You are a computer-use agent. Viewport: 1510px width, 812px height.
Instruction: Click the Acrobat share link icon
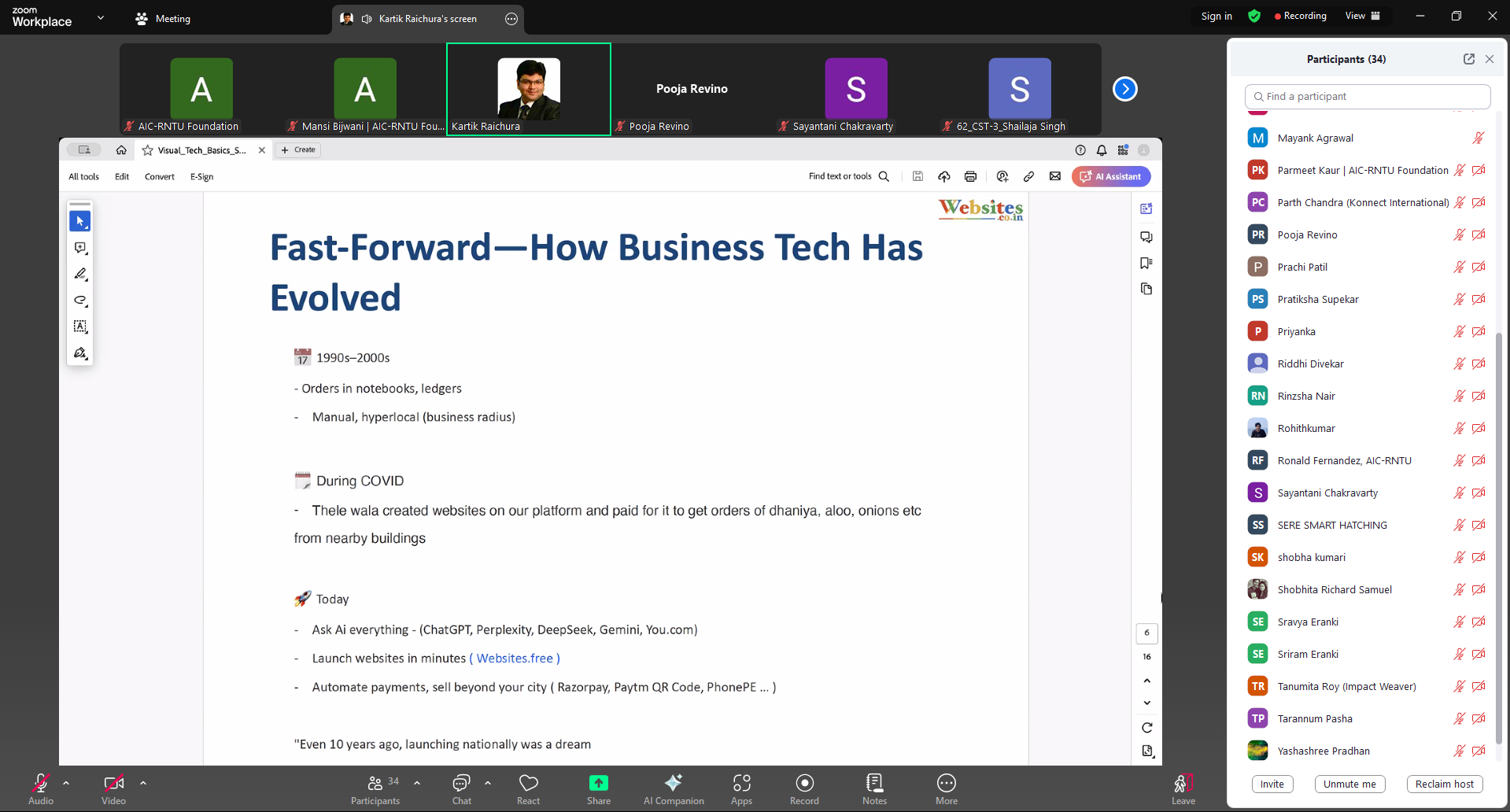pos(1028,176)
